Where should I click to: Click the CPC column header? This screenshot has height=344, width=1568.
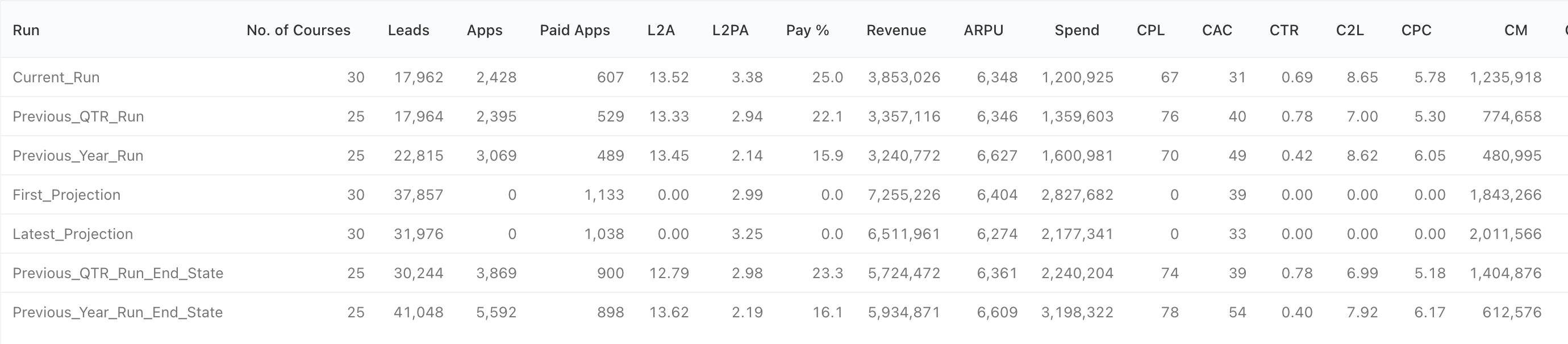click(x=1416, y=31)
